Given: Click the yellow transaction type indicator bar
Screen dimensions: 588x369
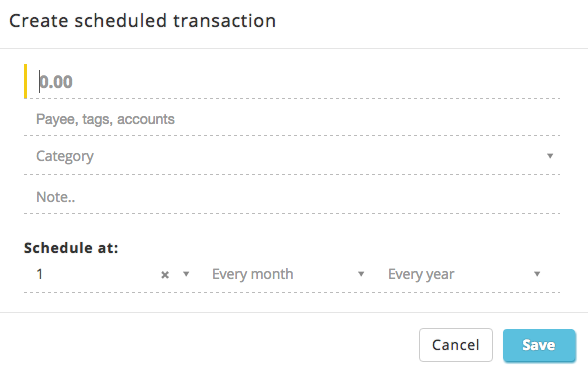Looking at the screenshot, I should [x=26, y=81].
